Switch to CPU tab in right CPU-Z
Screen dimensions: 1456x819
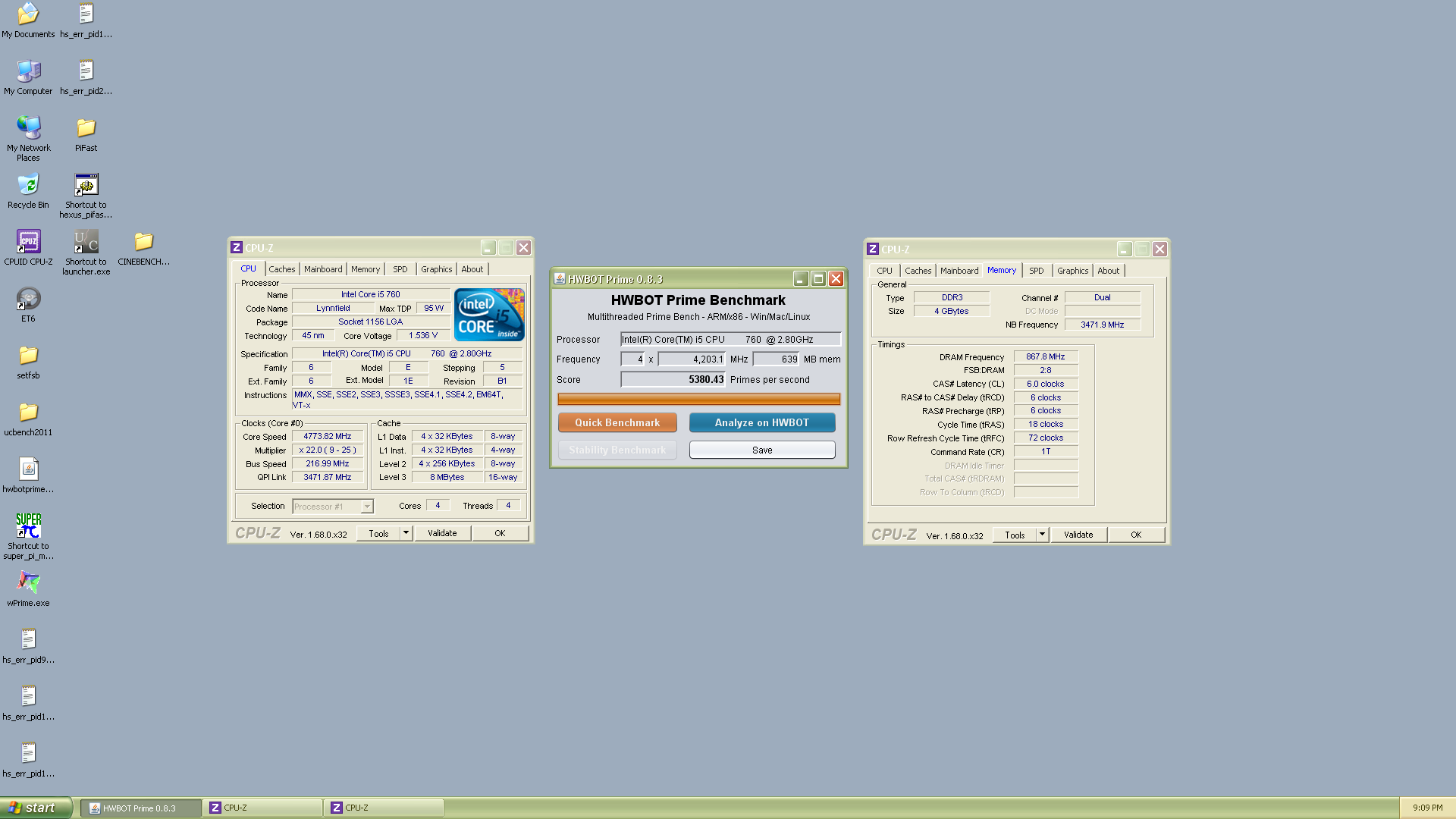[885, 271]
